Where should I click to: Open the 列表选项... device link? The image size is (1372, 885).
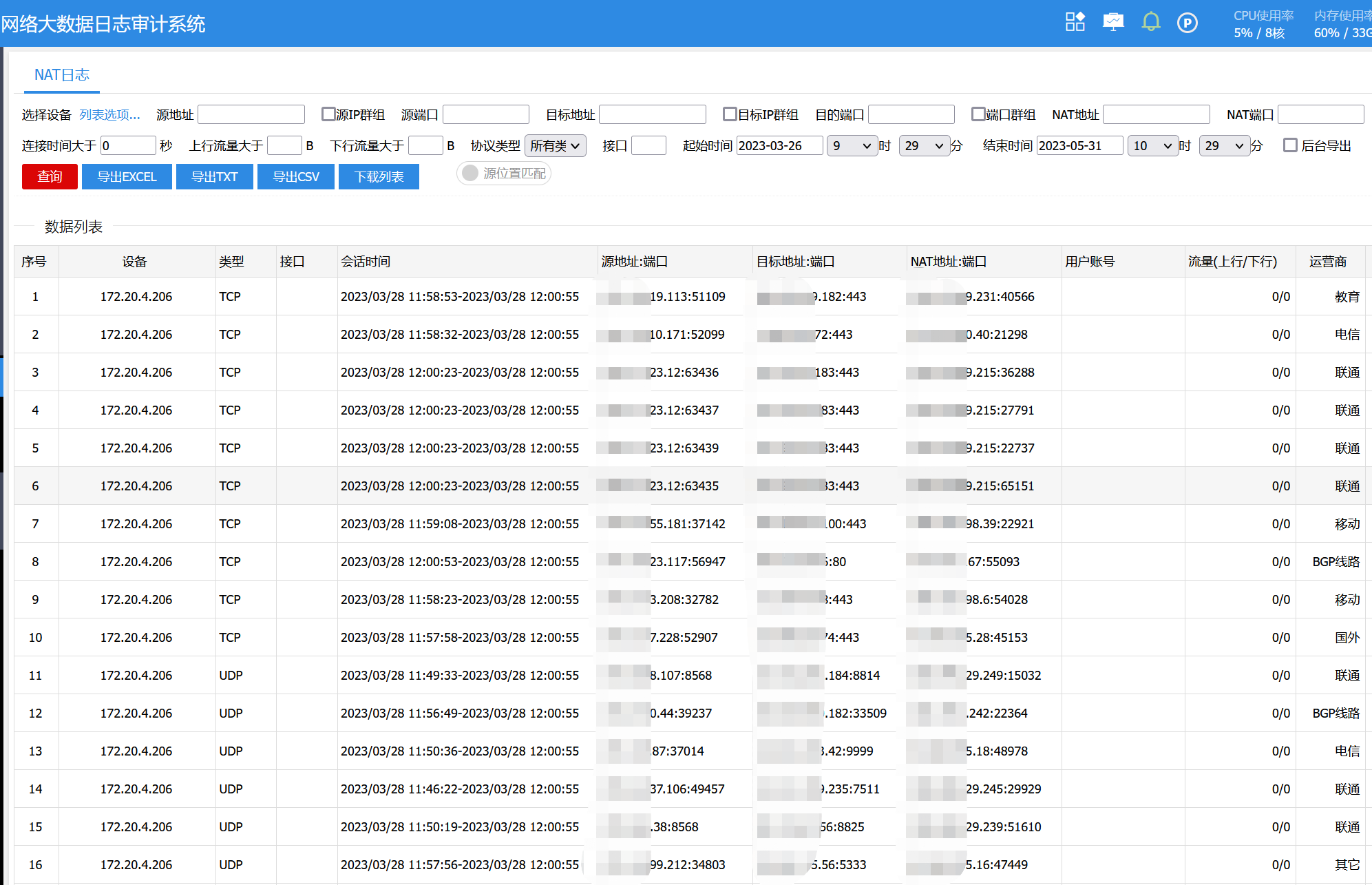click(x=109, y=114)
